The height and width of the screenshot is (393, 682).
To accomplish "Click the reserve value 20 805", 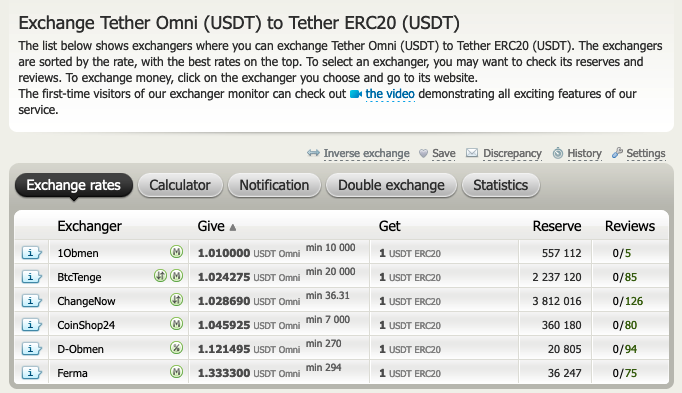I will (x=565, y=349).
